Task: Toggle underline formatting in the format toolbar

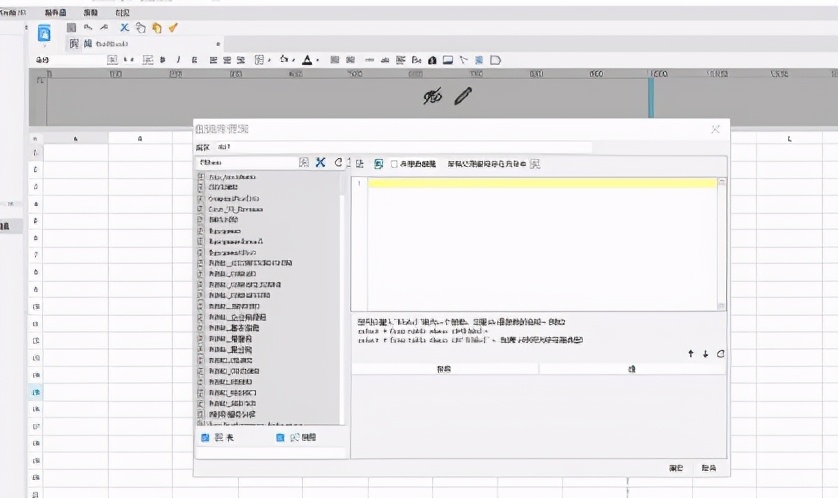Action: click(194, 60)
